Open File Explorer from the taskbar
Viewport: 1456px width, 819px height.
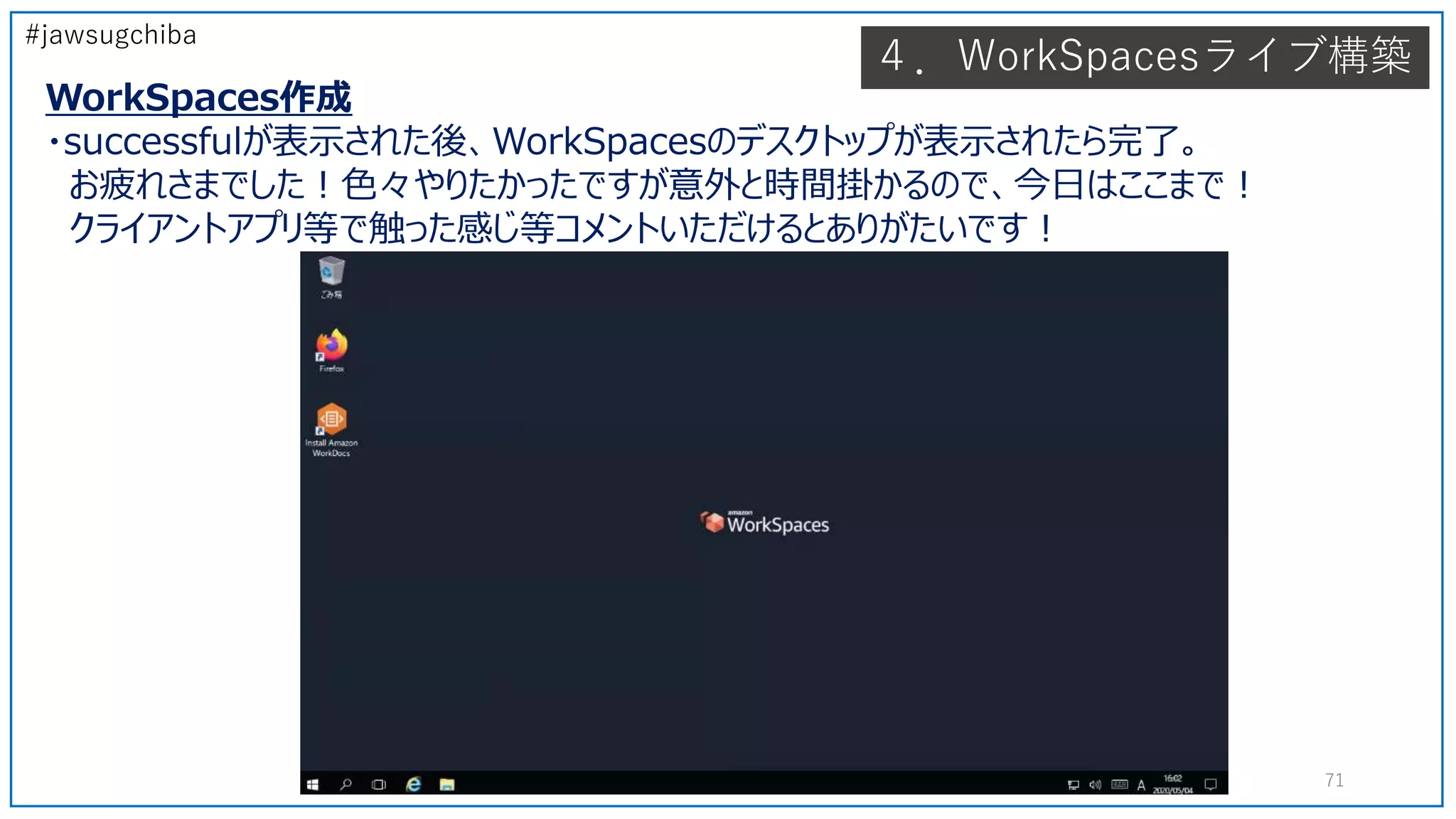coord(447,785)
